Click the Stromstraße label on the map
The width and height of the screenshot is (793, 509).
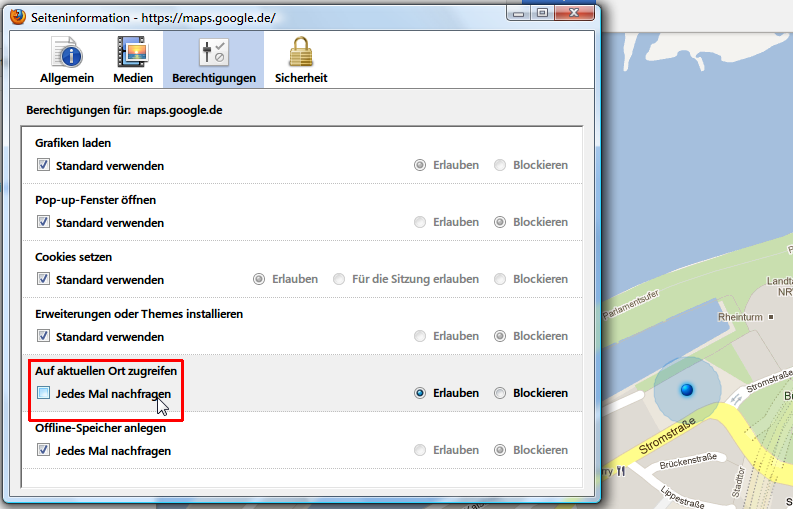[667, 435]
